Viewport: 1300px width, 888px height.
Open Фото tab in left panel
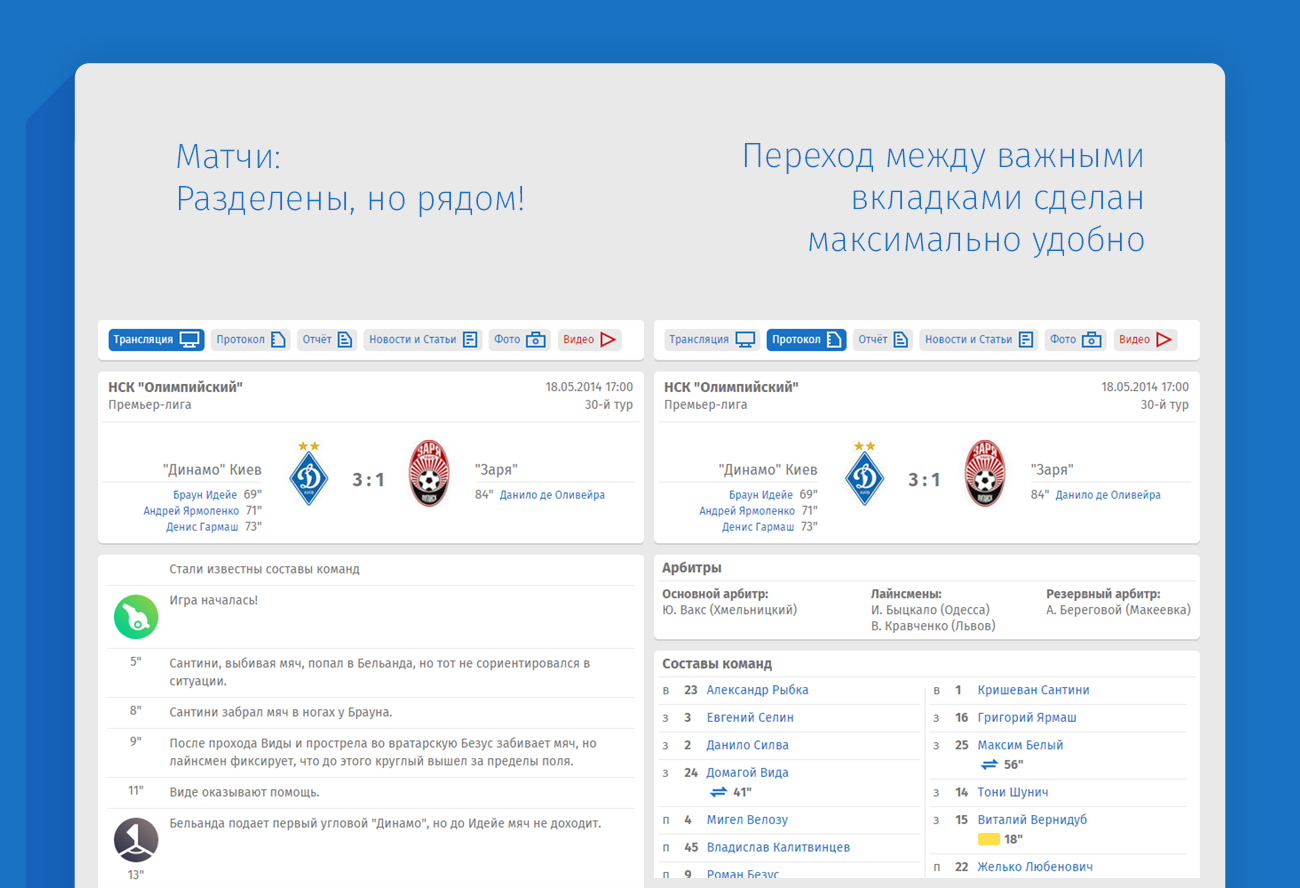pos(519,340)
